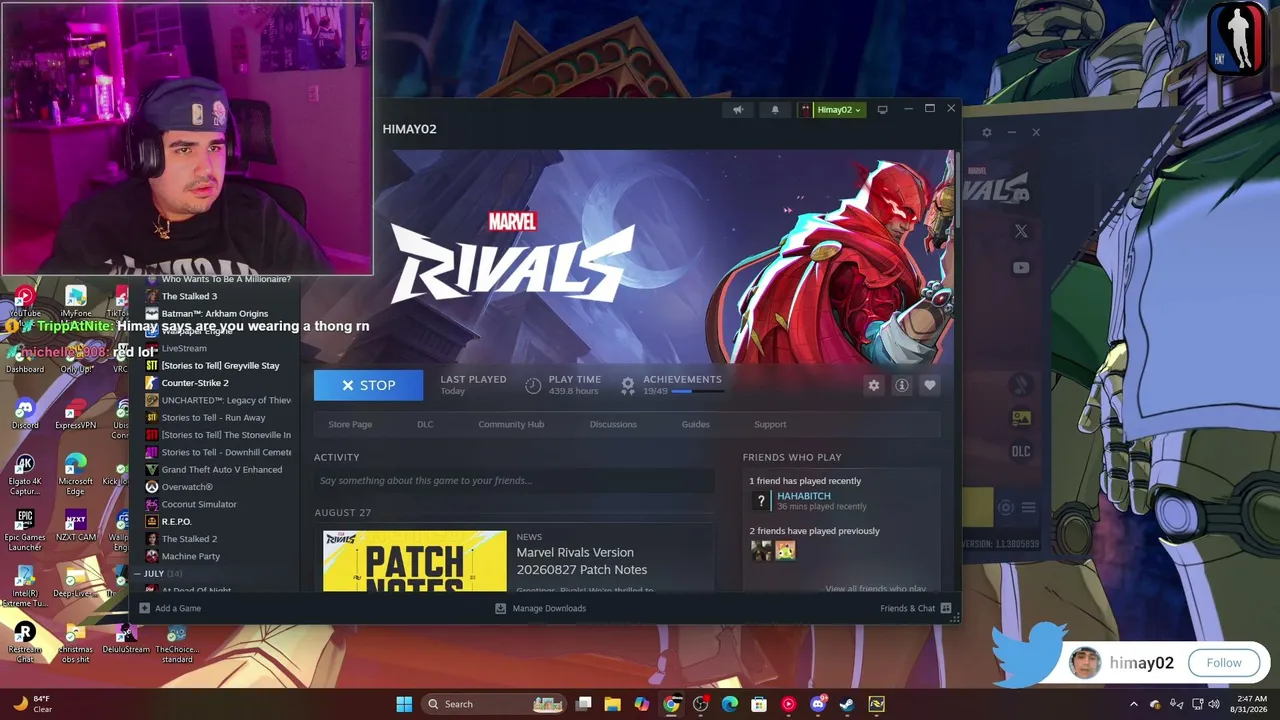Open Microsoft Store from the taskbar
This screenshot has height=720, width=1280.
759,704
